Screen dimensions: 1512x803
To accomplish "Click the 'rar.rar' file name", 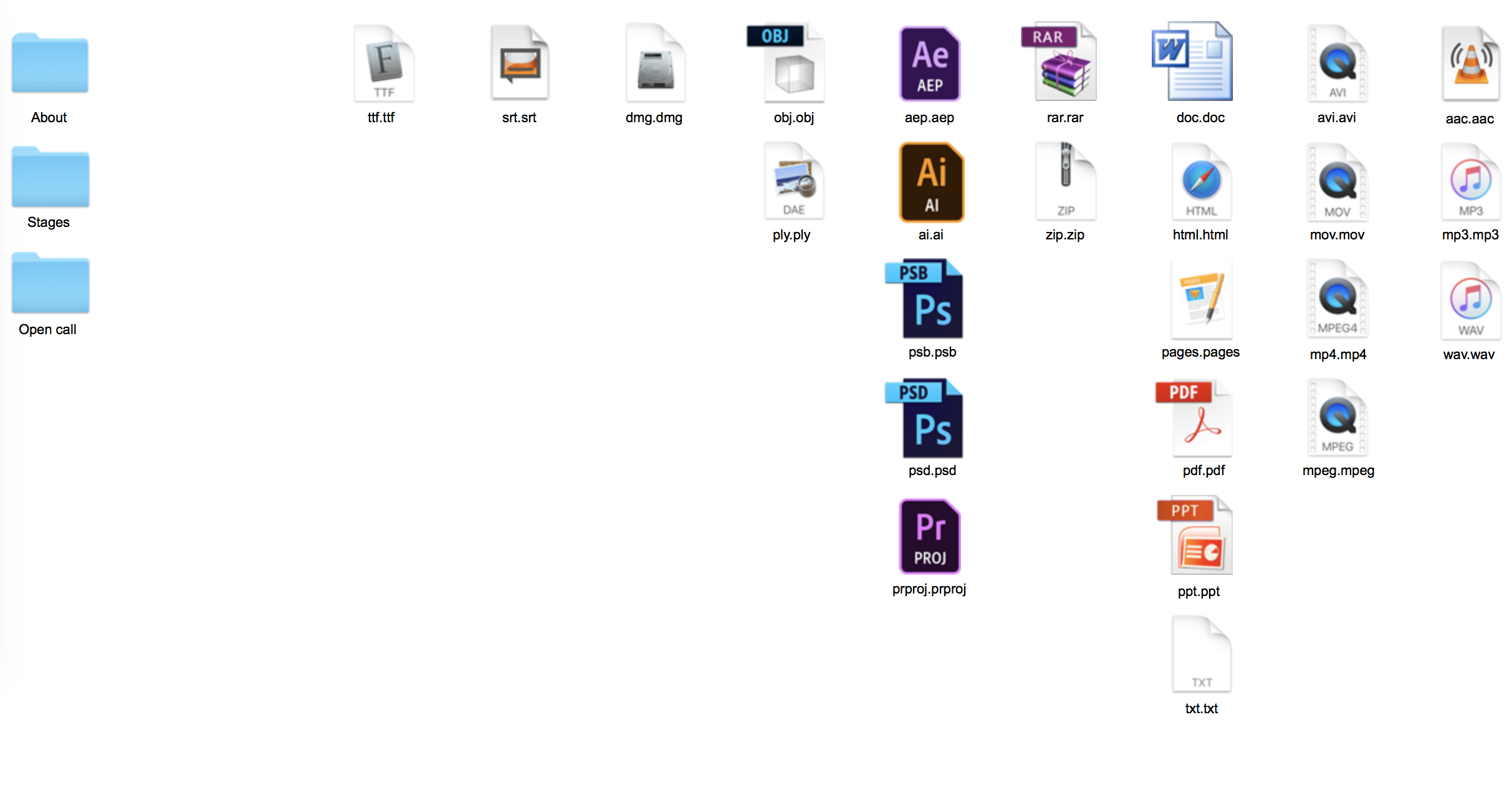I will coord(1065,117).
